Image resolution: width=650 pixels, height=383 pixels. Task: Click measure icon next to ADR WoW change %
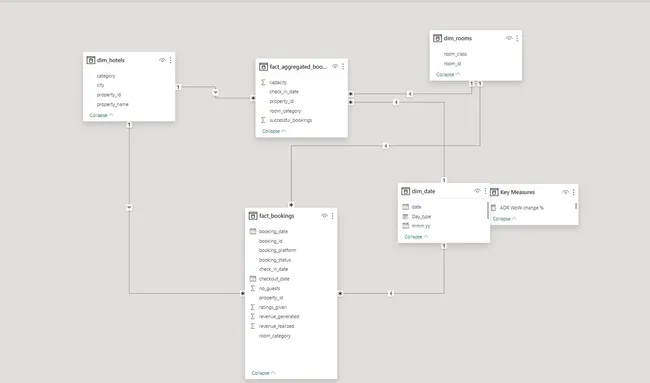[493, 208]
